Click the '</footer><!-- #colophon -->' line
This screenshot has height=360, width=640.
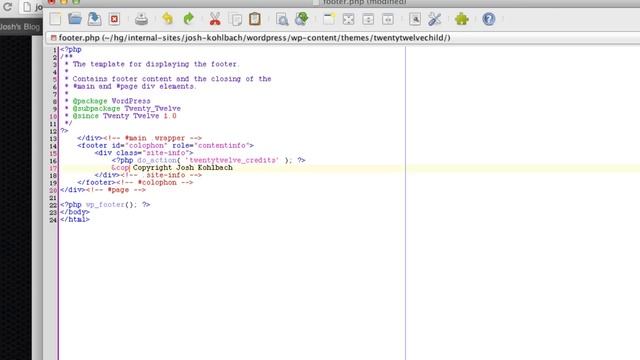tap(135, 182)
